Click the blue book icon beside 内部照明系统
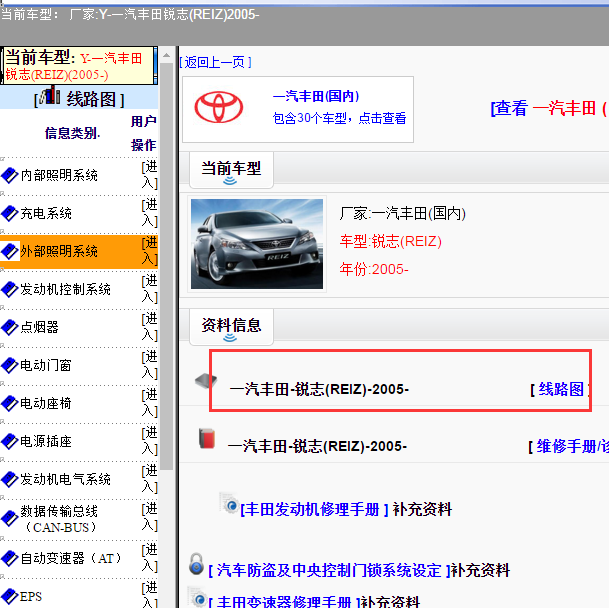Image resolution: width=609 pixels, height=608 pixels. tap(10, 175)
